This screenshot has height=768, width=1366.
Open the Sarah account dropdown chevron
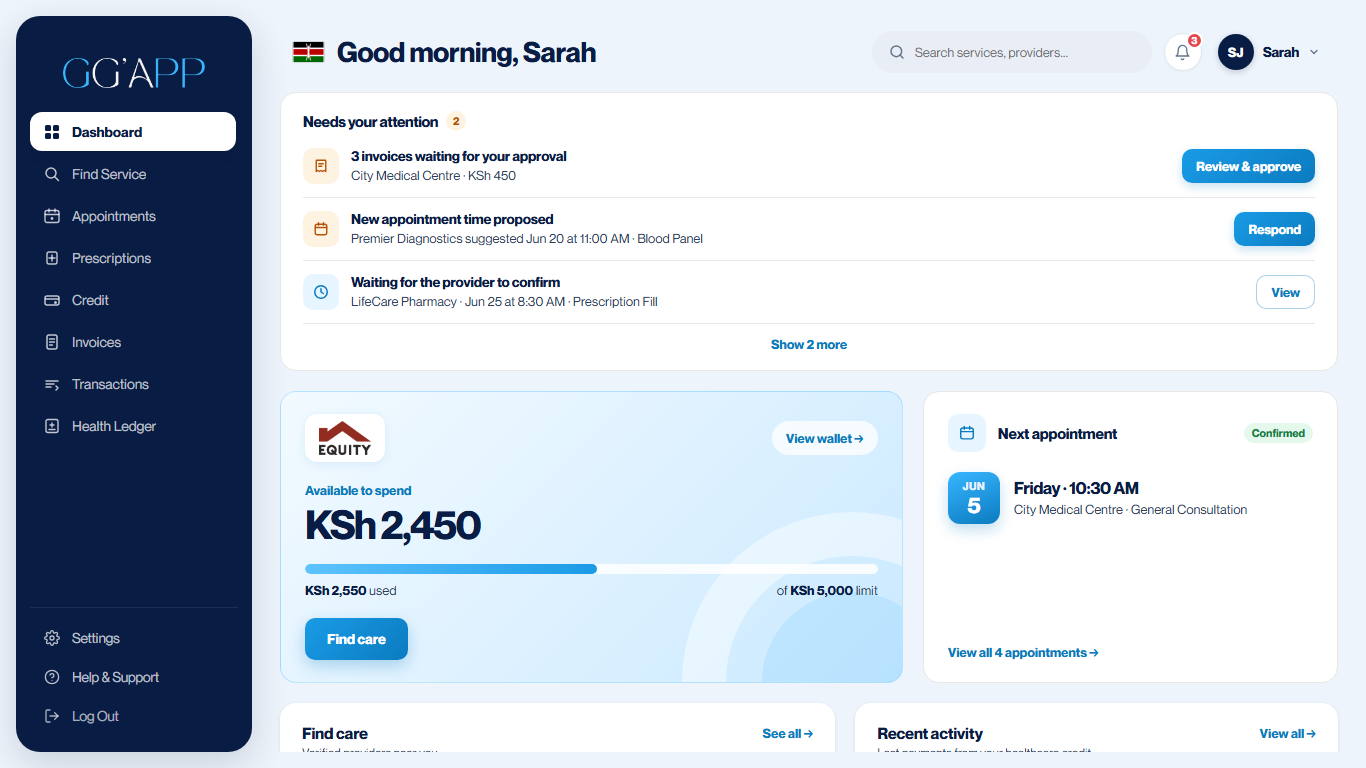pyautogui.click(x=1314, y=52)
